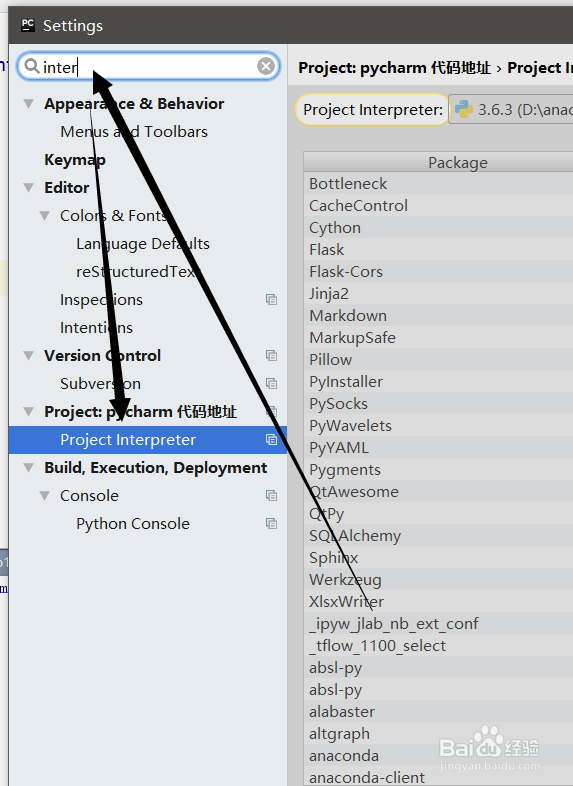Screen dimensions: 573x786
Task: Click the copy icon beside Project Interpreter
Action: click(x=271, y=440)
